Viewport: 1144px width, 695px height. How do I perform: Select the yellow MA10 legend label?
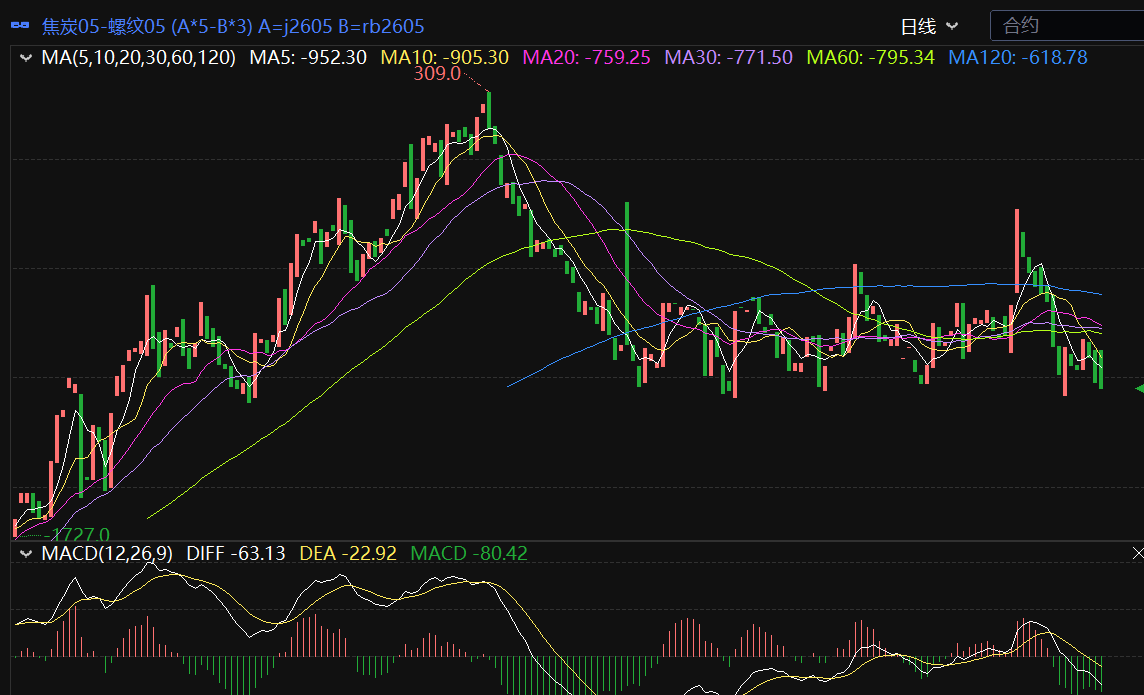point(448,58)
